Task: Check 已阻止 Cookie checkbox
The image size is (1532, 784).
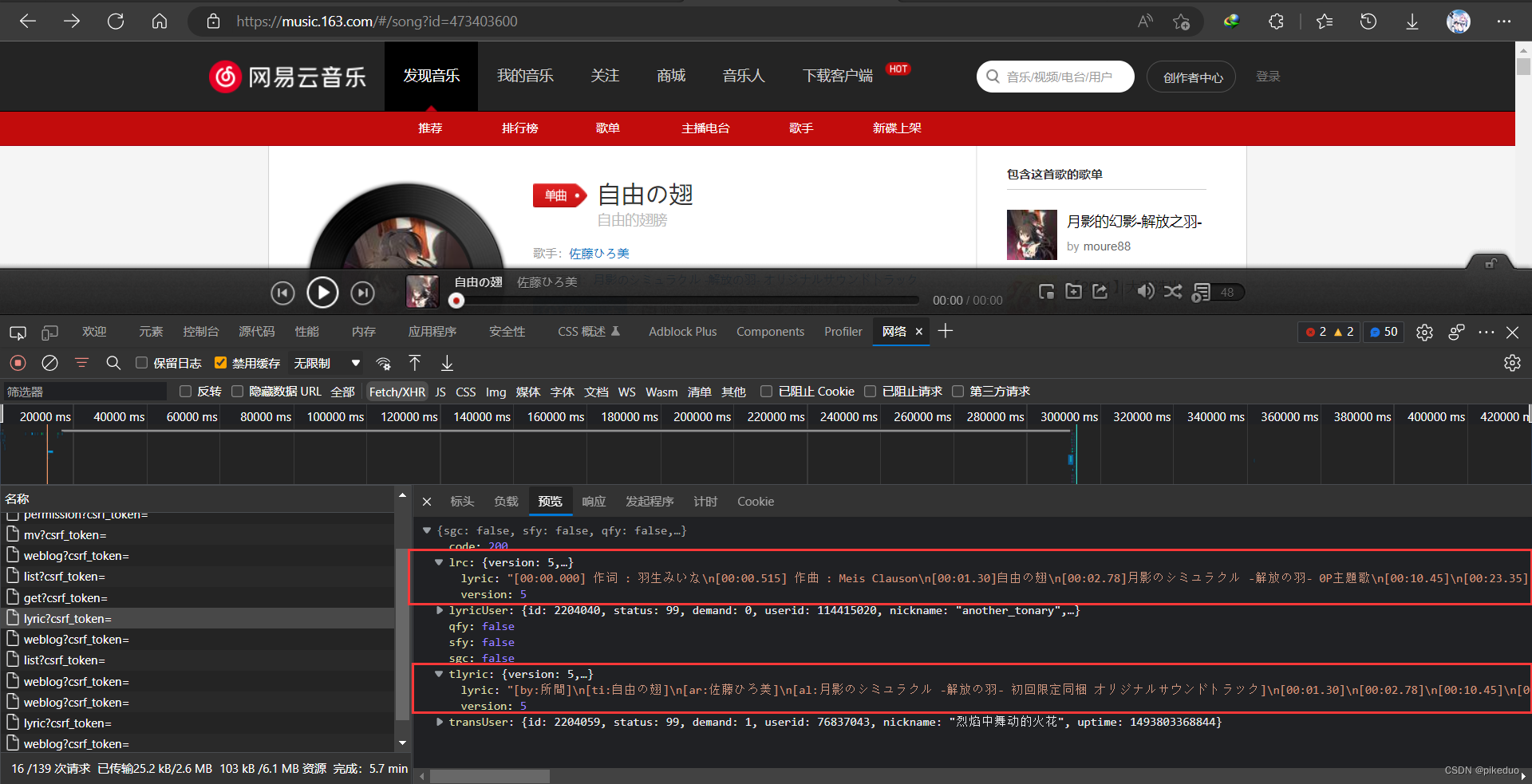Action: (x=766, y=391)
